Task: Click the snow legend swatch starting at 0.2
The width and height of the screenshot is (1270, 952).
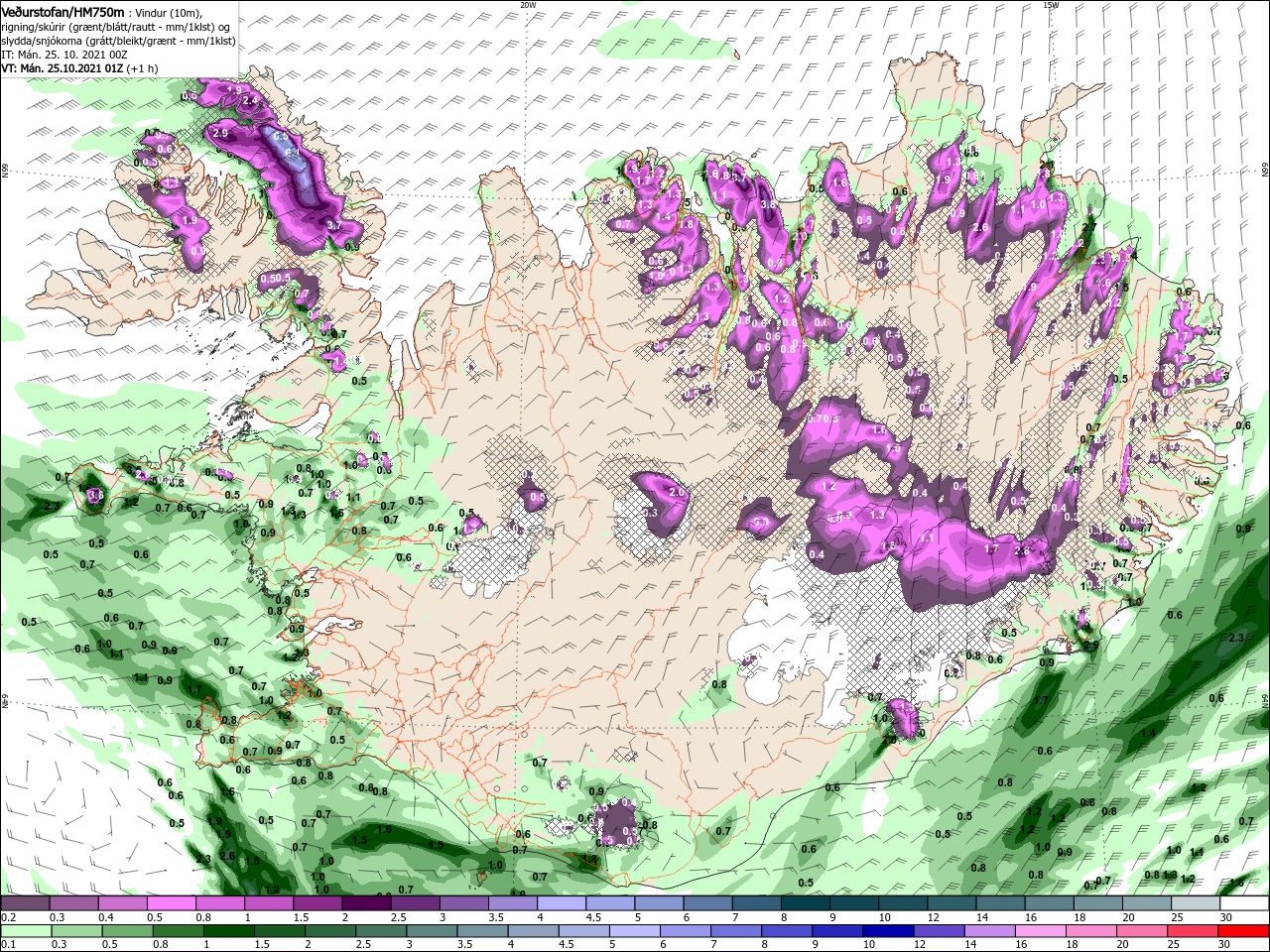Action: click(x=25, y=903)
